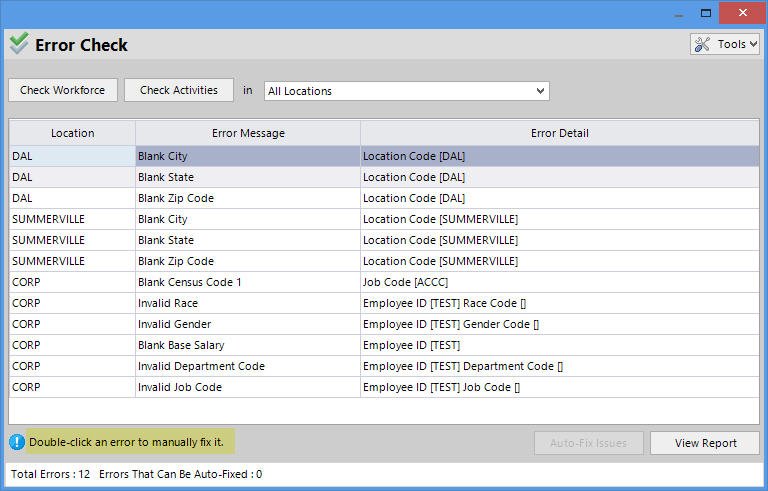The width and height of the screenshot is (768, 491).
Task: Select the SUMMERVILLE Blank Zip Code error cell
Action: [x=248, y=261]
